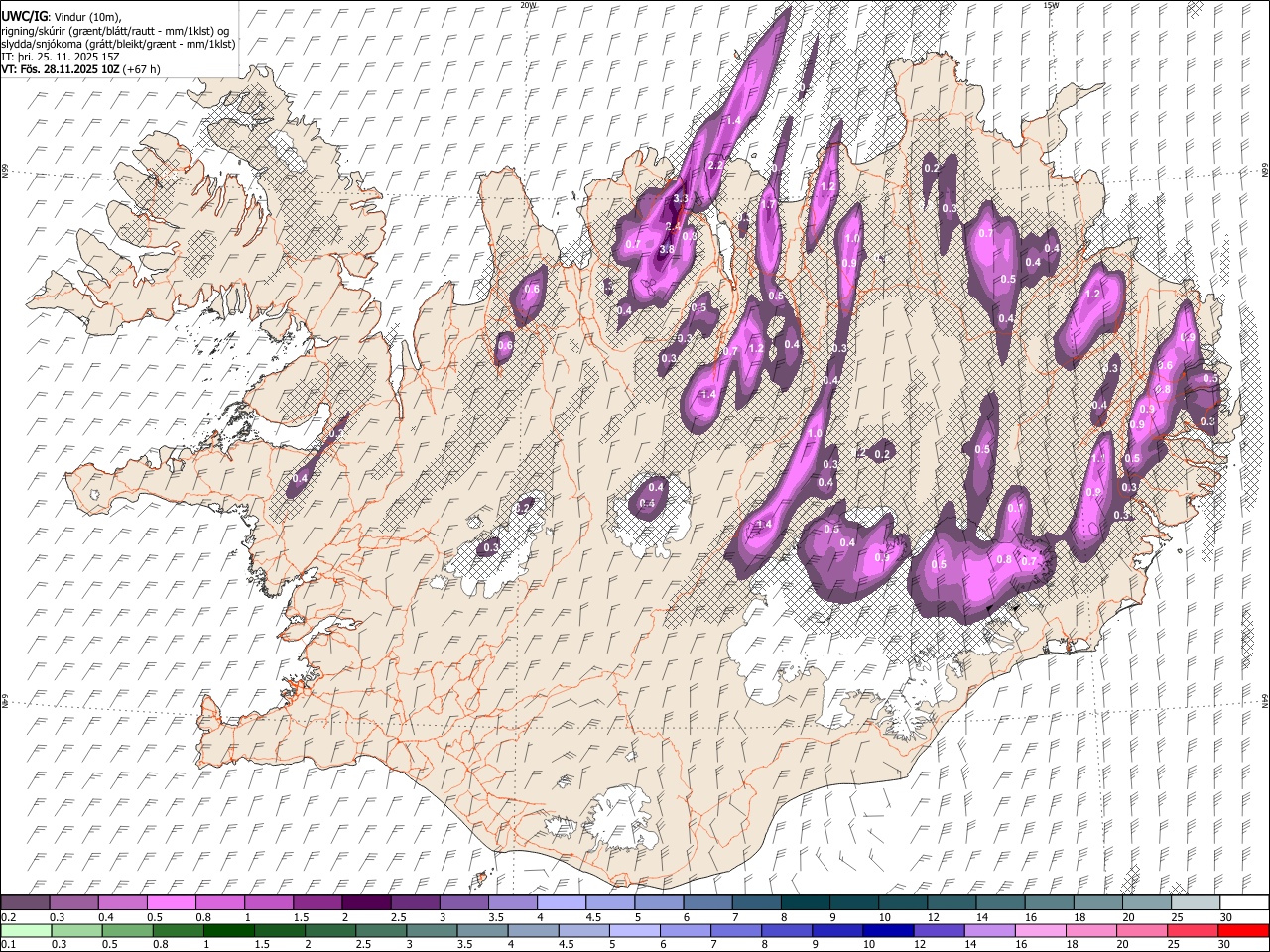Choose the rain legend swatch starting at 7

coord(734,931)
